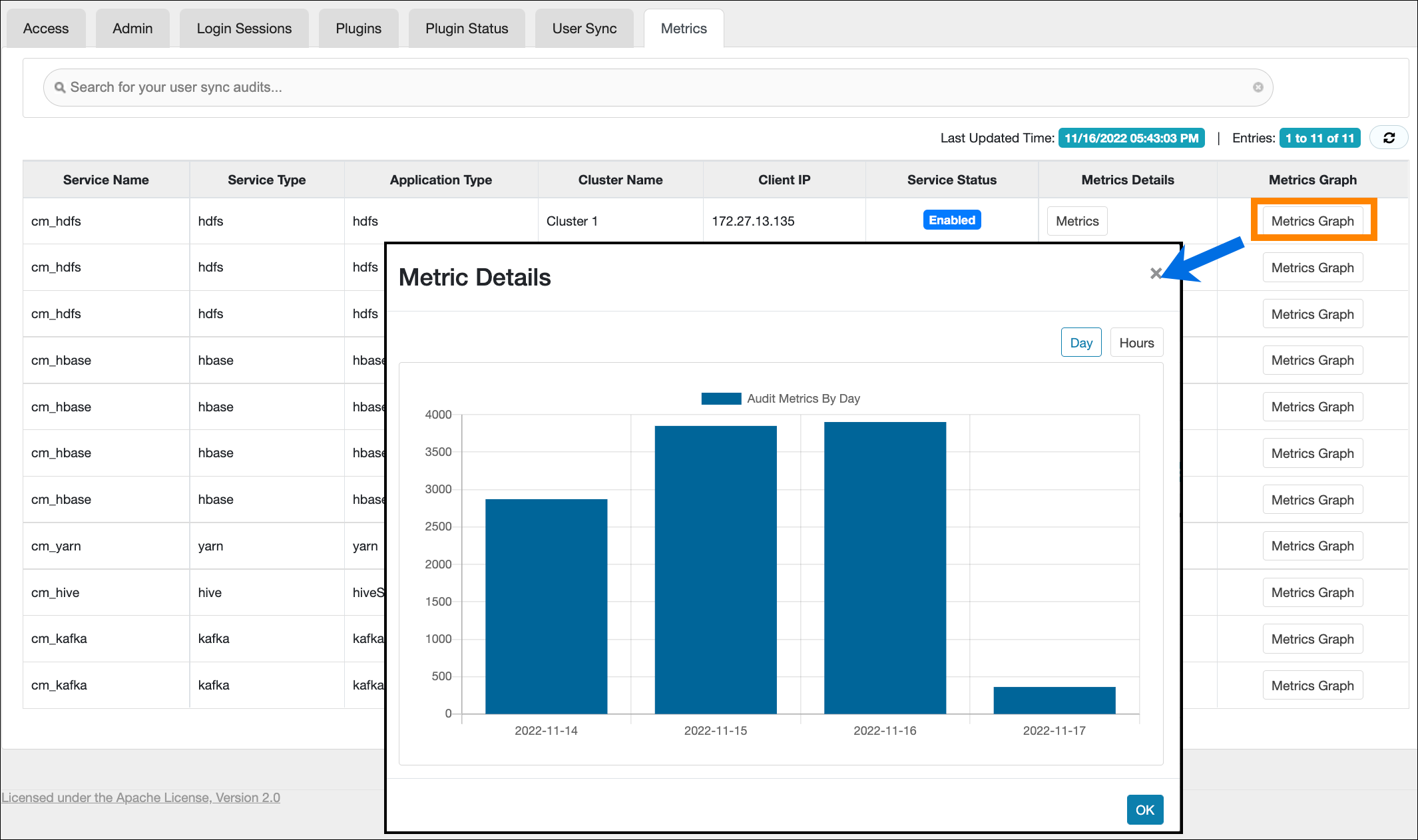Switch the chart to Hours view
The height and width of the screenshot is (840, 1418).
(1136, 343)
